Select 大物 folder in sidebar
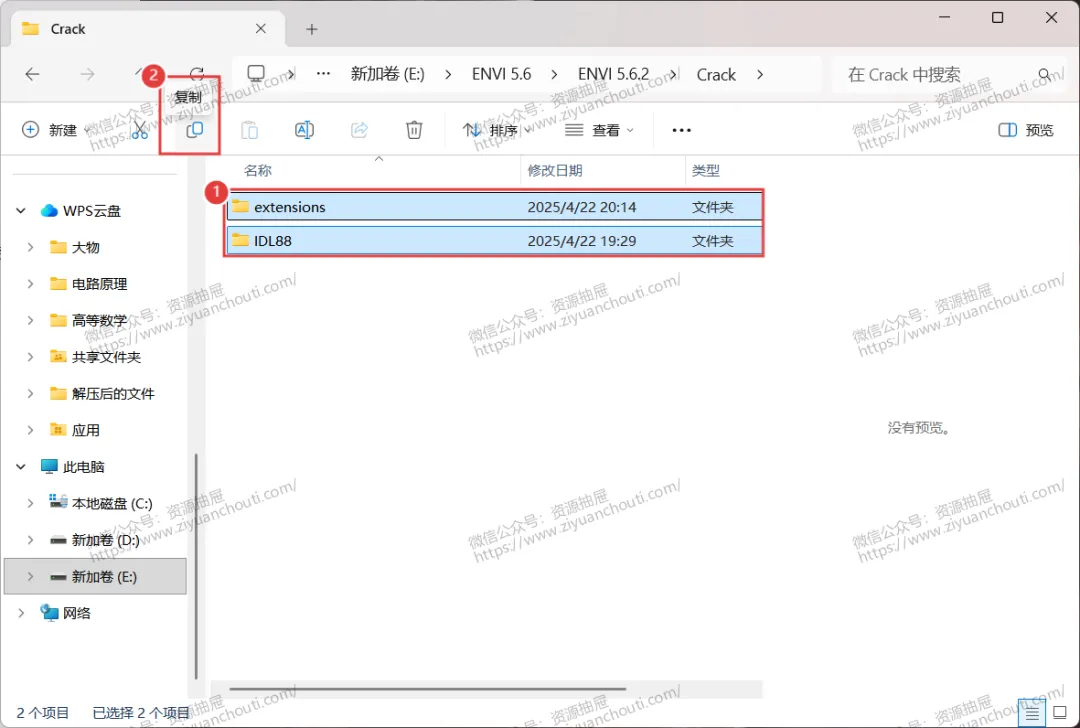The width and height of the screenshot is (1080, 728). point(75,247)
